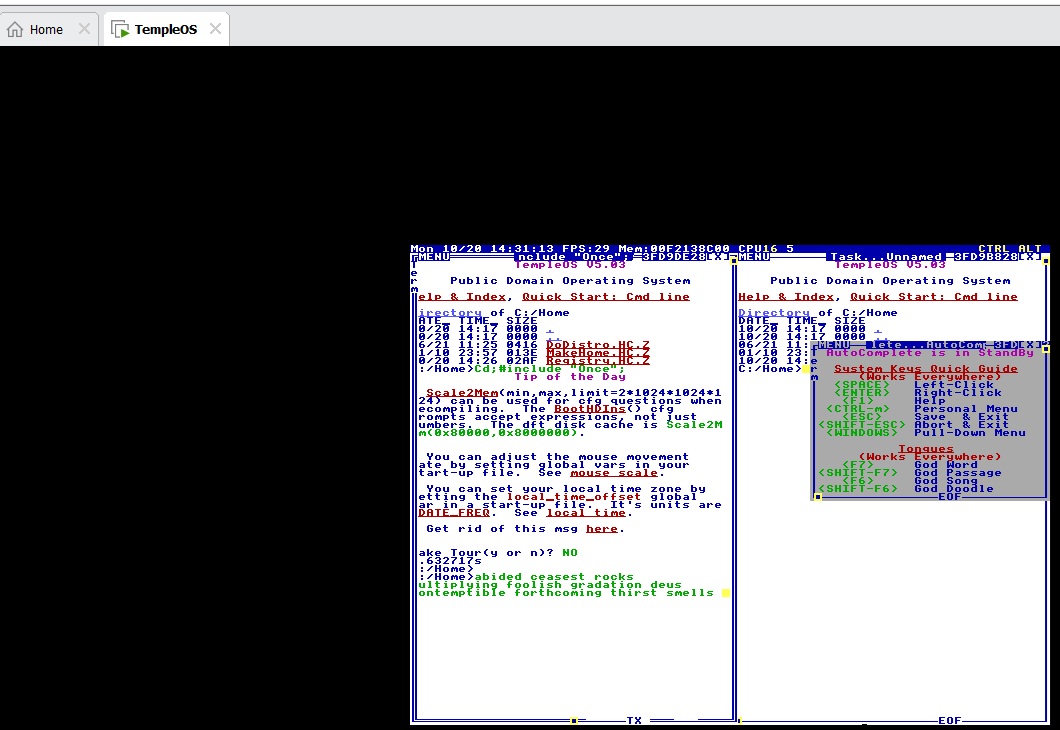
Task: Click the TempleOS tab's VM play icon
Action: click(x=120, y=29)
